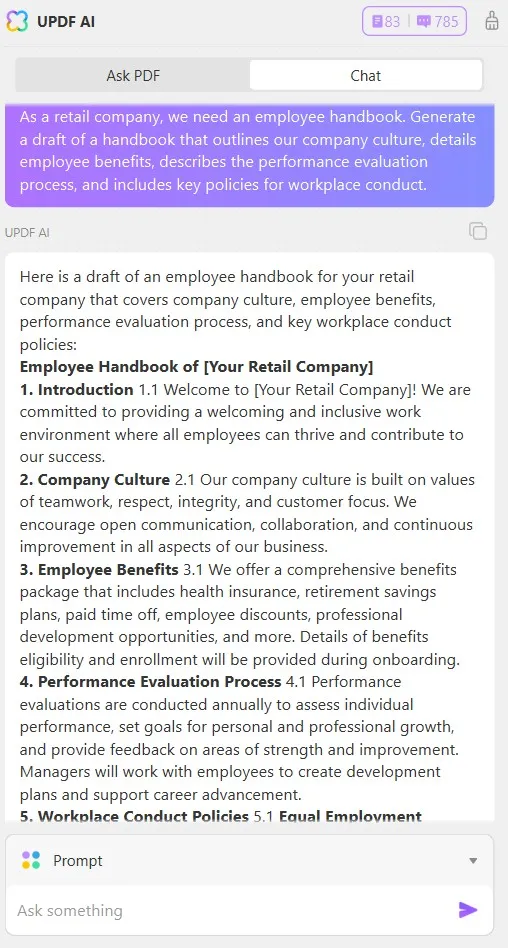Click the 4. Performance Evaluation Process heading

(x=151, y=681)
